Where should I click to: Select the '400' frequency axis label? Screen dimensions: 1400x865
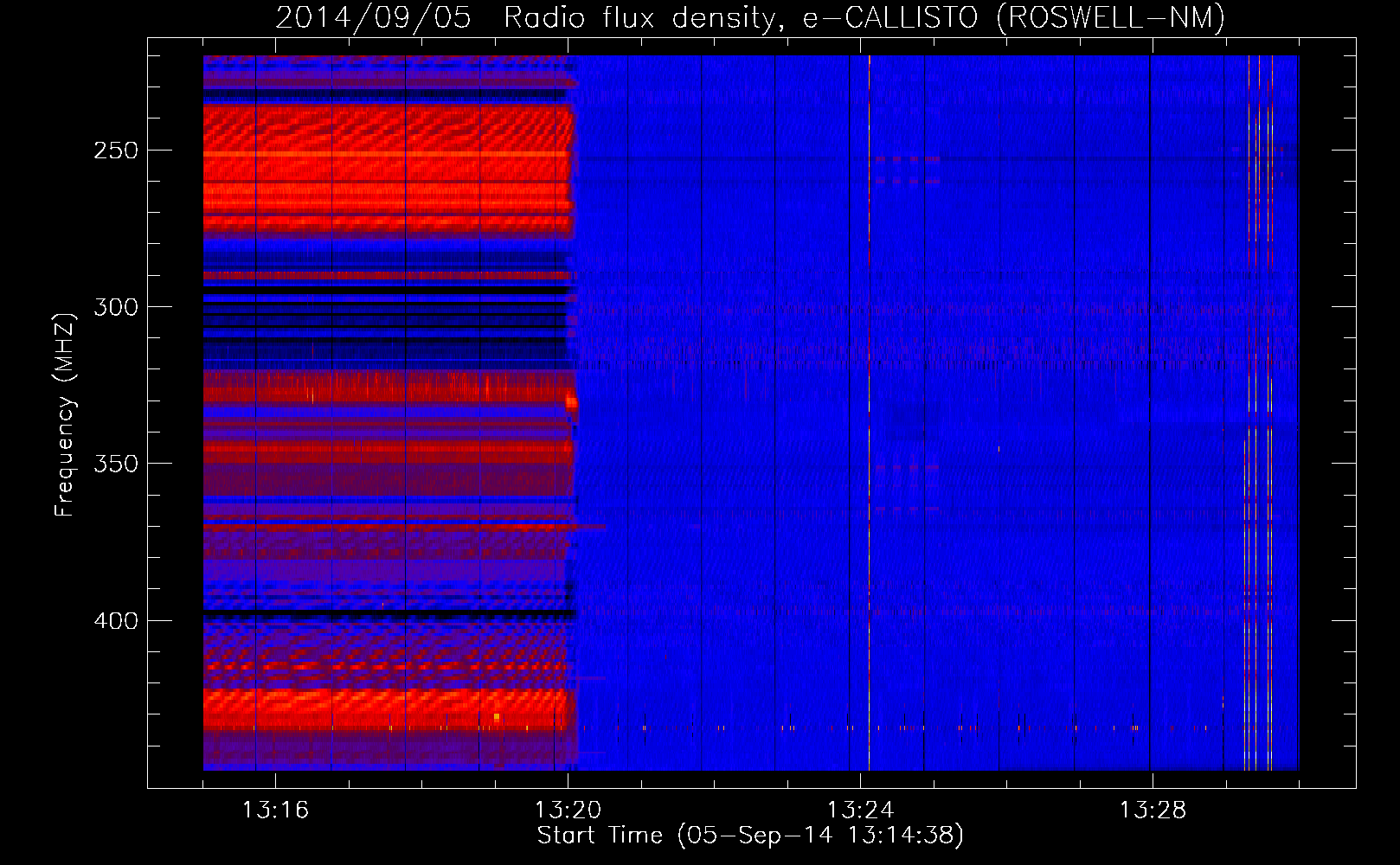(x=116, y=621)
